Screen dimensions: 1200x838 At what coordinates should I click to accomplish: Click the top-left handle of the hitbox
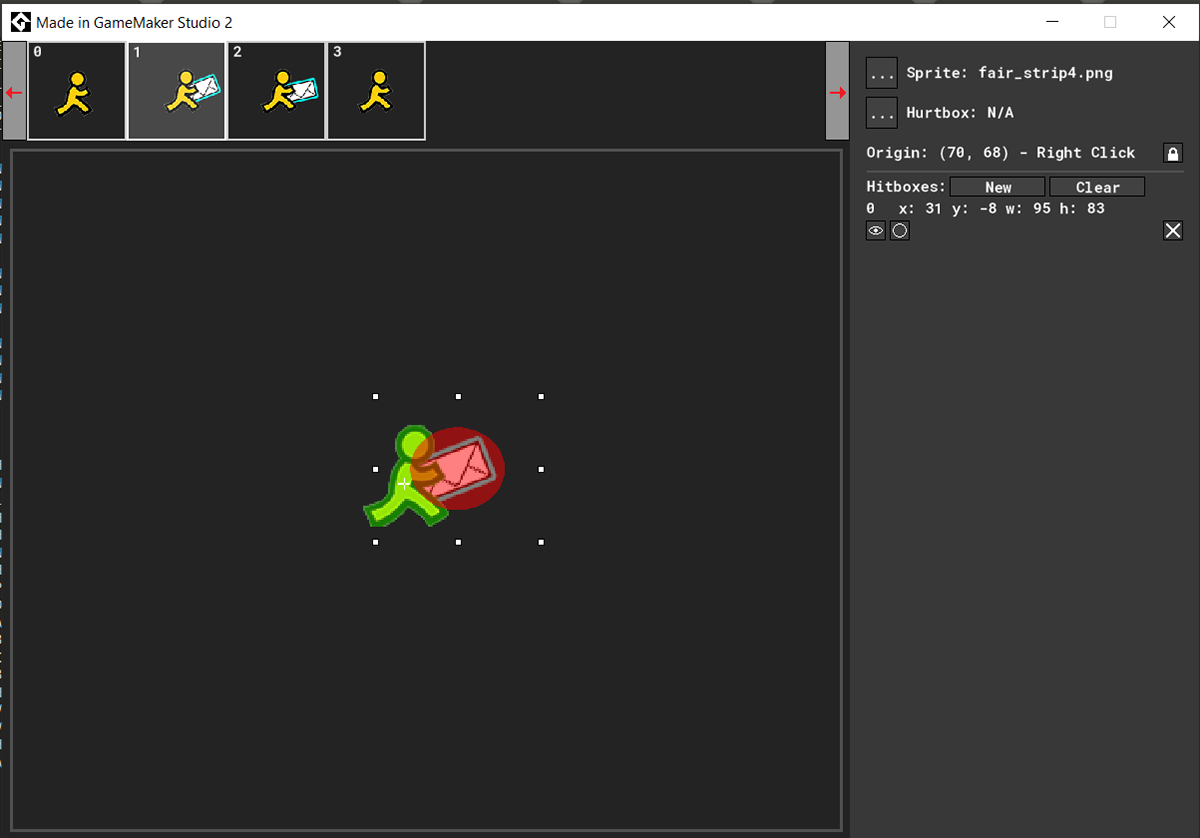(x=376, y=397)
